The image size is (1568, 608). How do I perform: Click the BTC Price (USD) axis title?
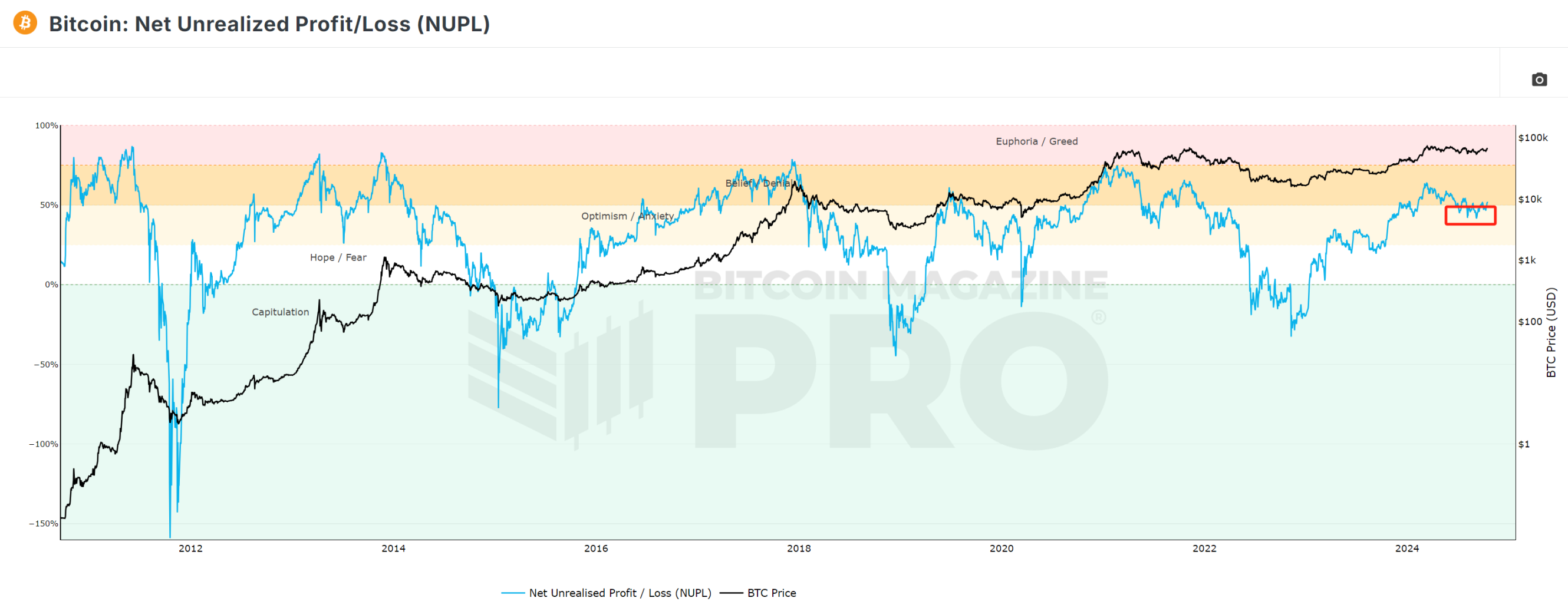pos(1551,332)
